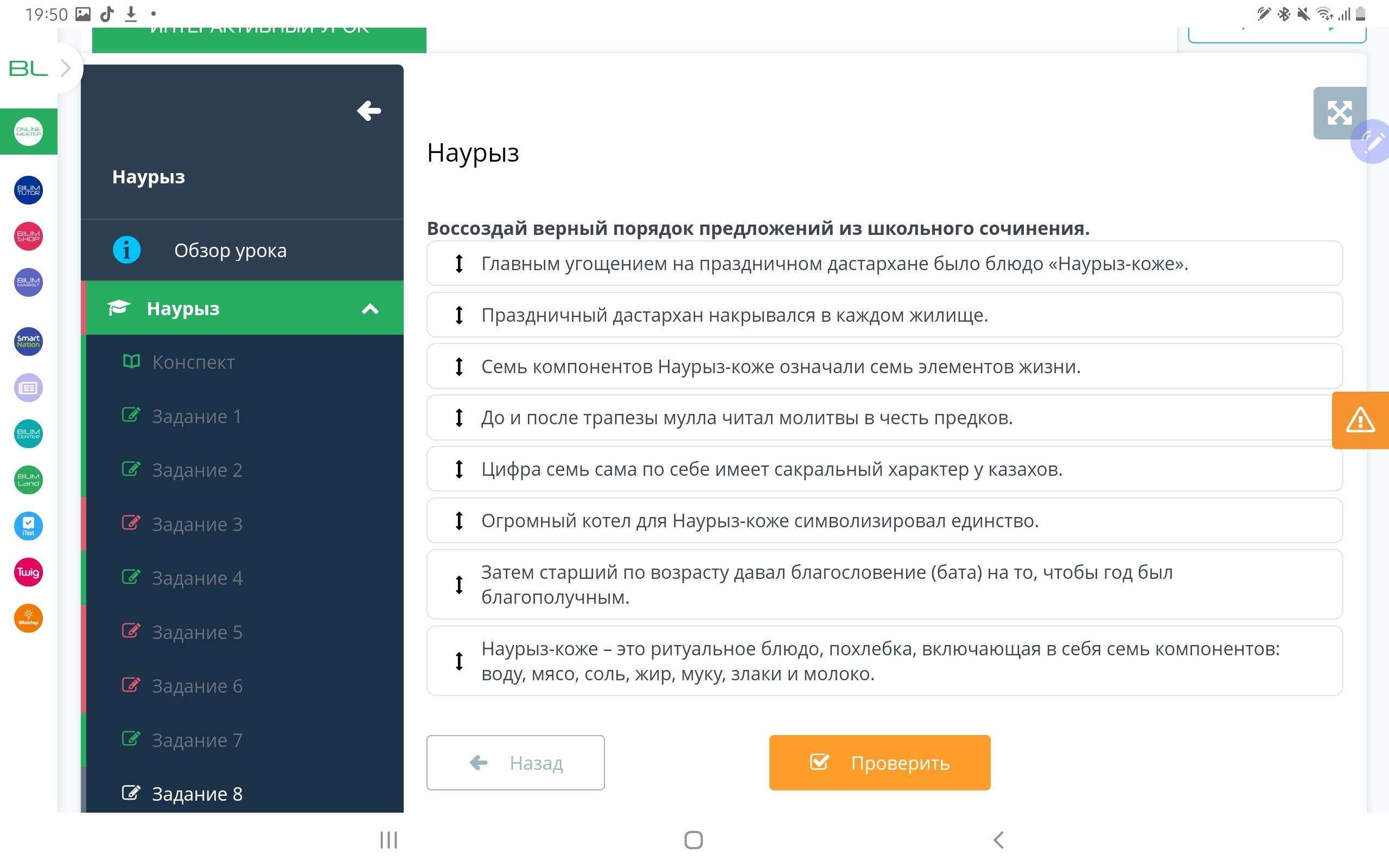
Task: Tap the Android home navigation button
Action: pyautogui.click(x=693, y=840)
